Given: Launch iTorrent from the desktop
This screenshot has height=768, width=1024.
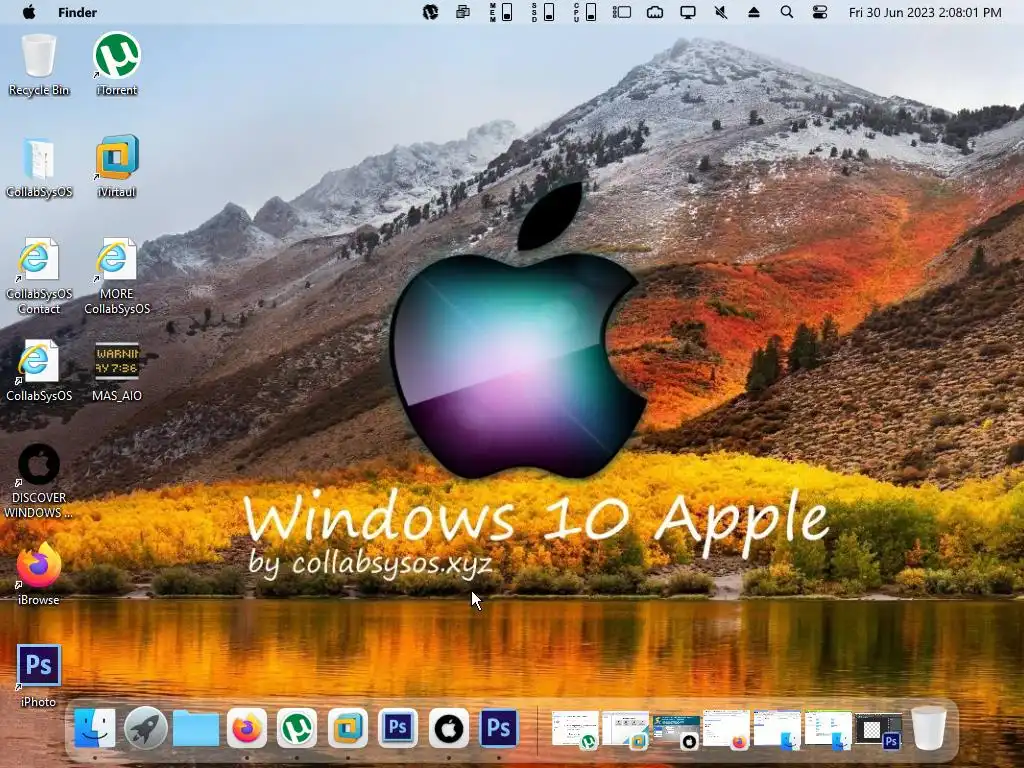Looking at the screenshot, I should pos(117,64).
